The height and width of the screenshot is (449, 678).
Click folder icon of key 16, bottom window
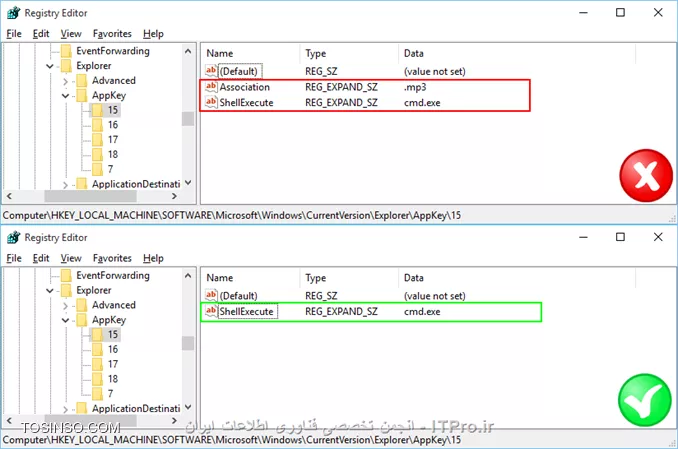click(x=98, y=350)
